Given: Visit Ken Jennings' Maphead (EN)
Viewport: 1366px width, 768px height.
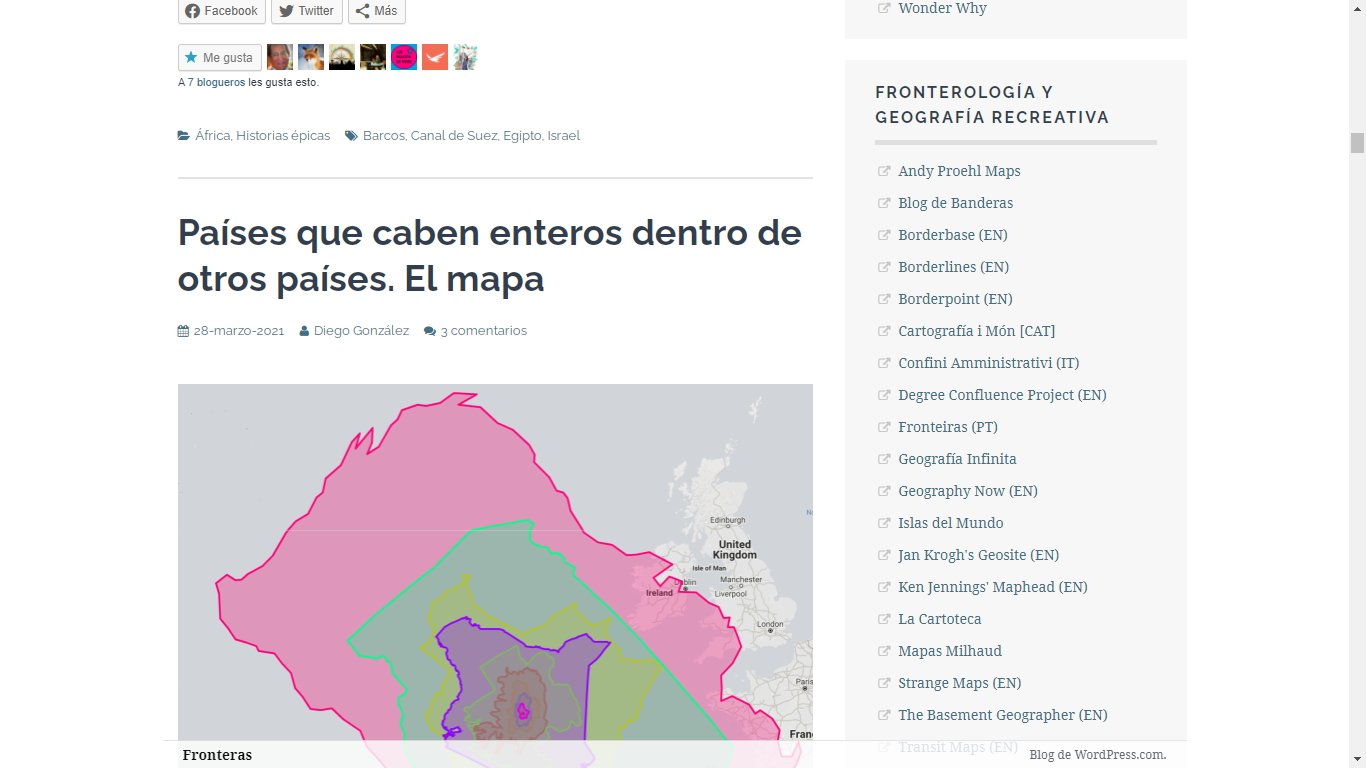Looking at the screenshot, I should pos(993,587).
